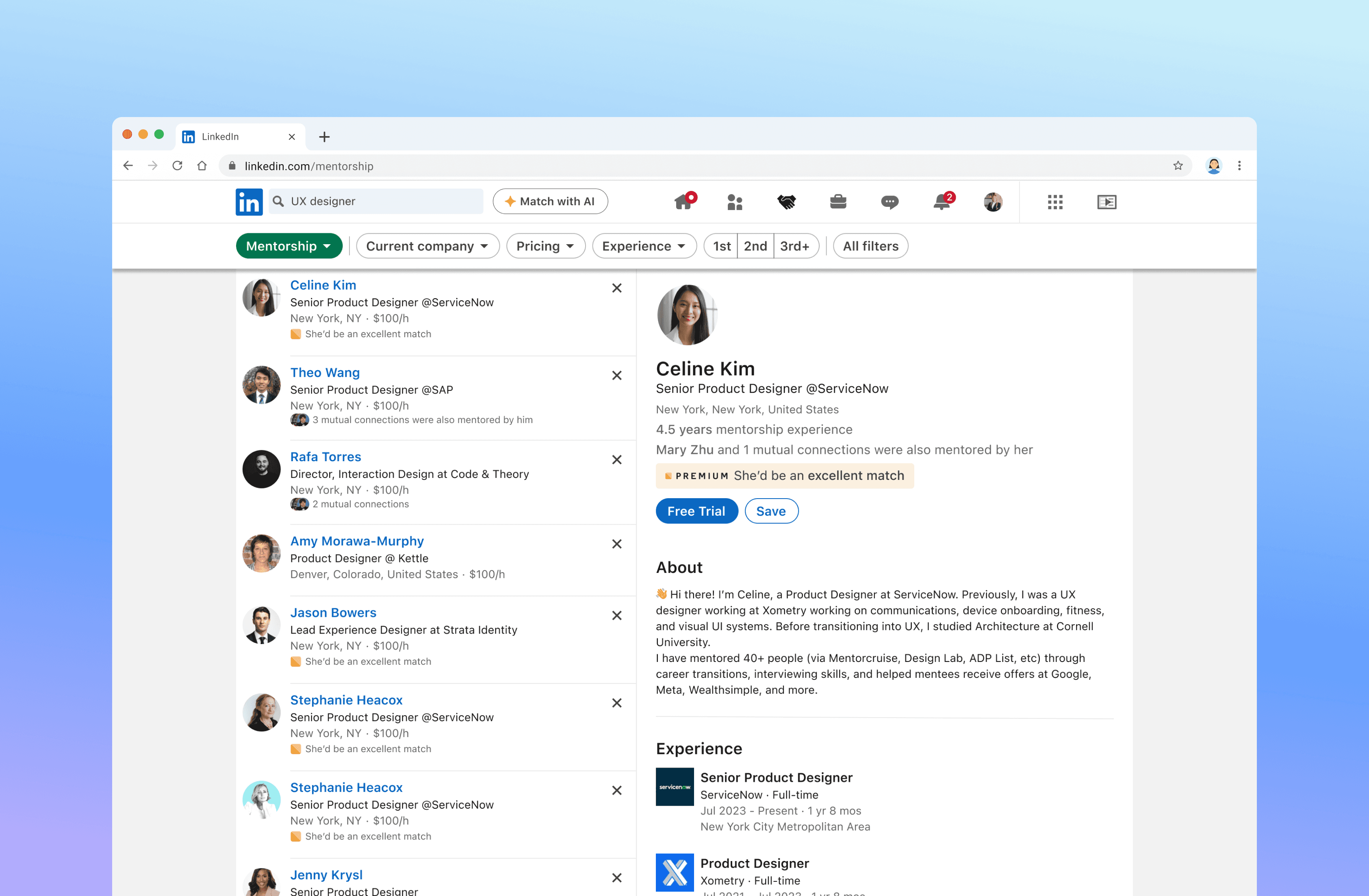1369x896 pixels.
Task: Click Amy Morawa-Murphy's profile photo
Action: point(262,553)
